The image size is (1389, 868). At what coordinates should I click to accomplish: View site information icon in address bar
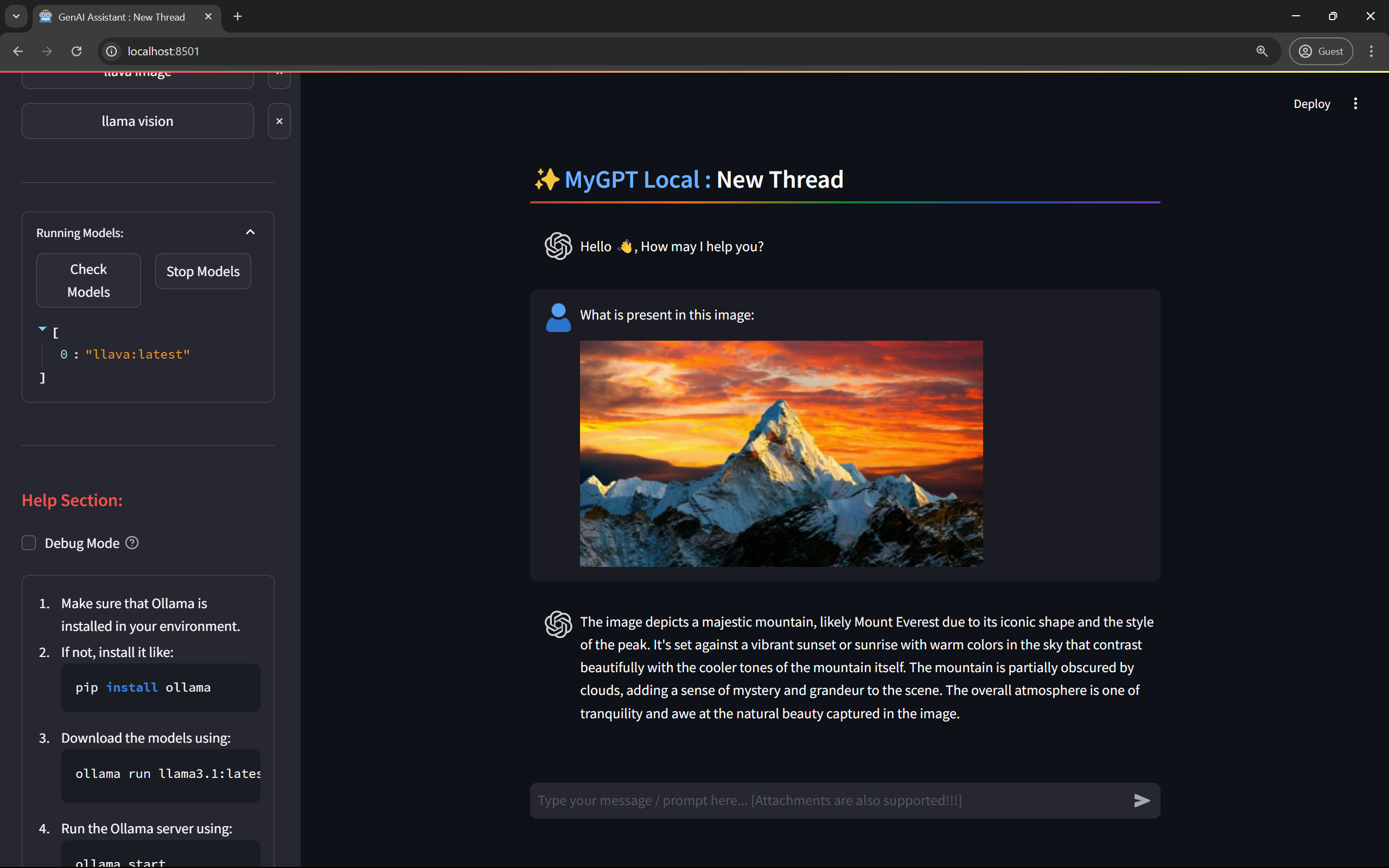click(x=112, y=51)
